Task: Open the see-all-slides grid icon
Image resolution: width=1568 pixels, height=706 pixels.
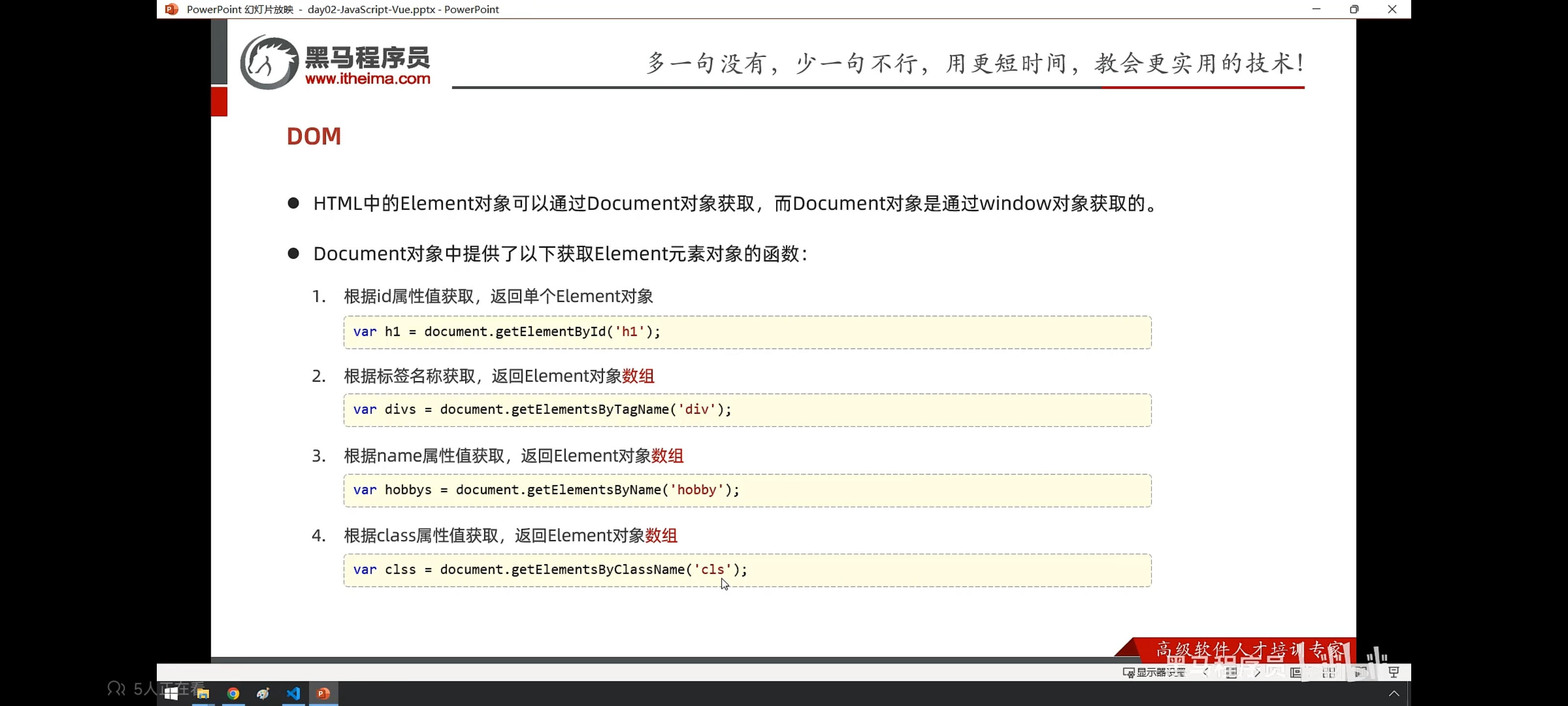Action: (x=1231, y=672)
